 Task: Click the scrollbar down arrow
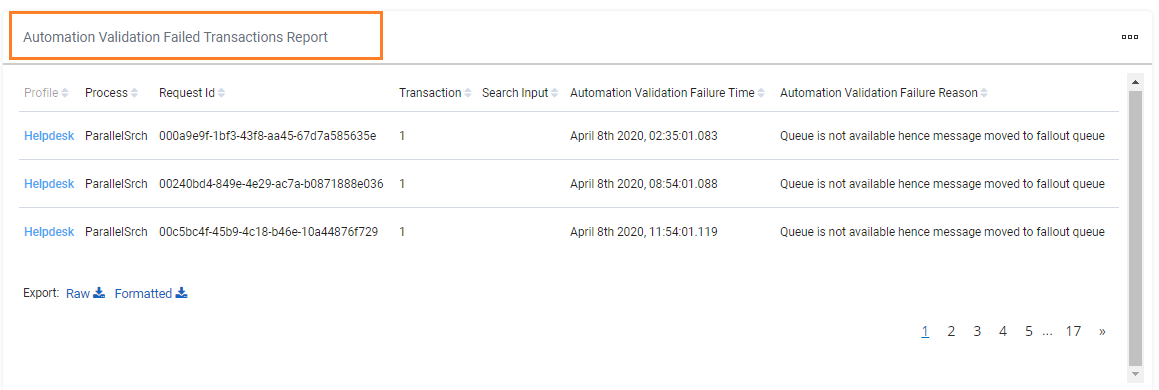[1136, 374]
